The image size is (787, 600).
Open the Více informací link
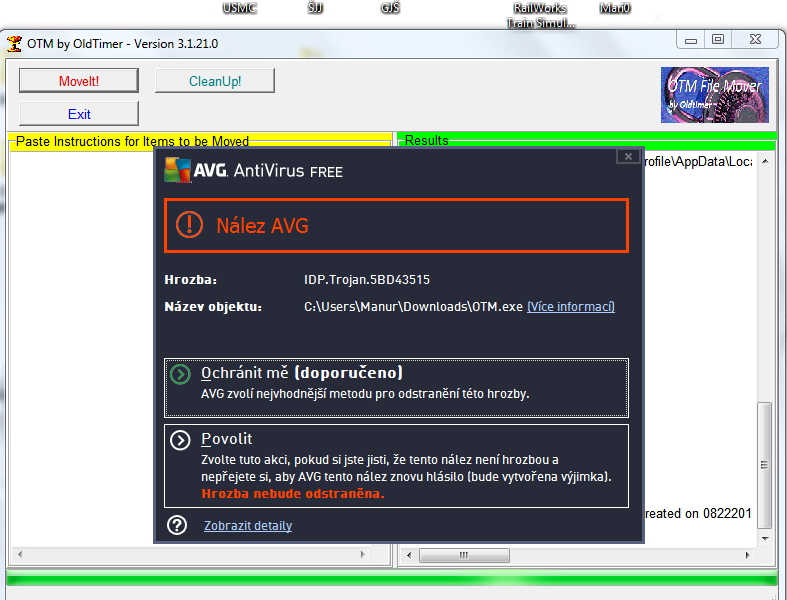coord(570,306)
